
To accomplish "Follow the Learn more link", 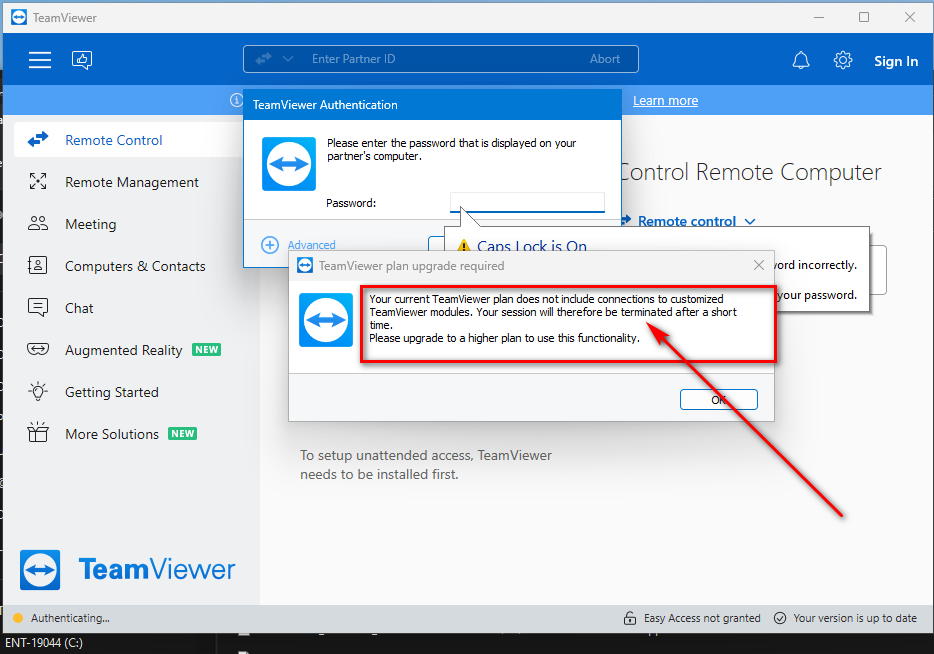I will point(665,101).
